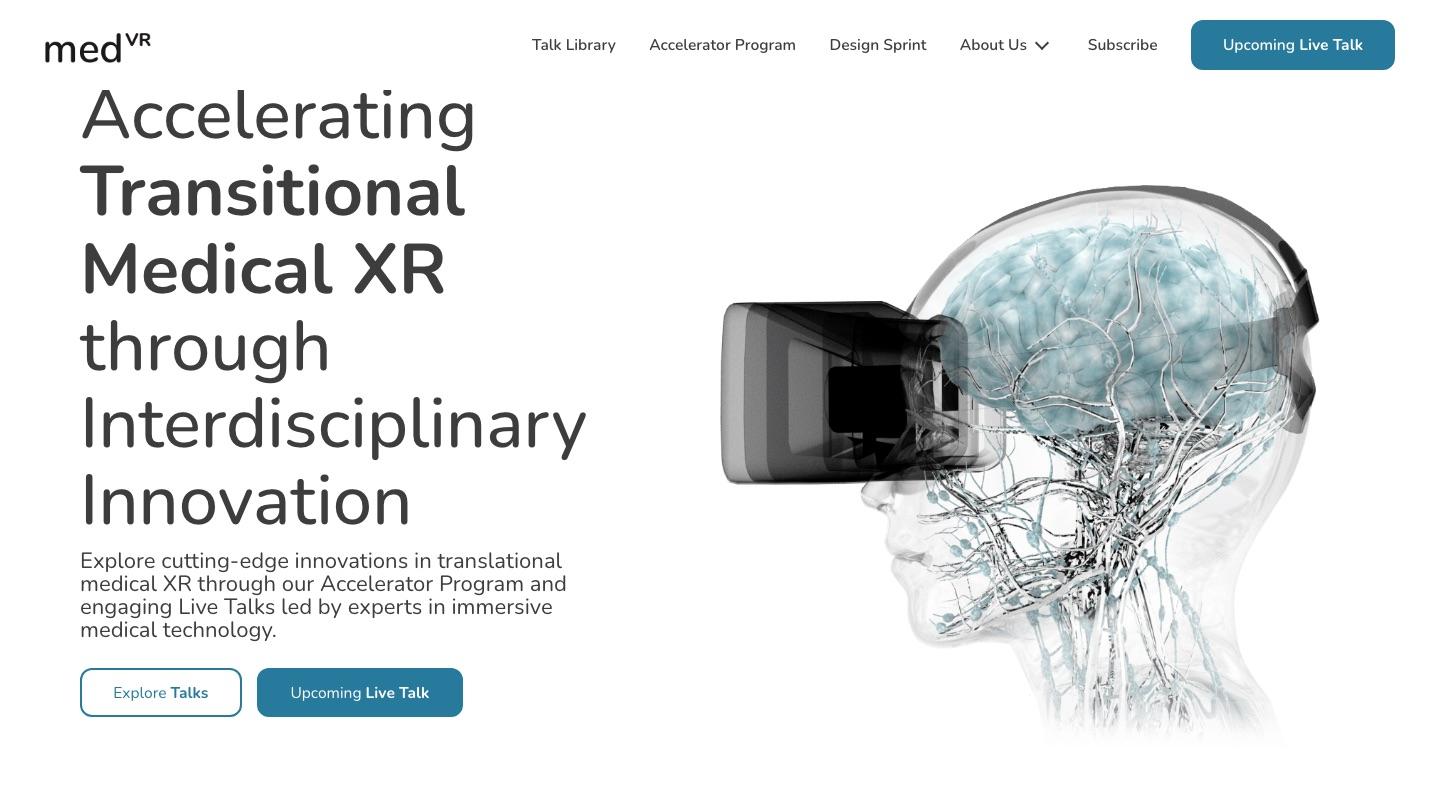The height and width of the screenshot is (810, 1440).
Task: Click the Subscribe nav link
Action: [1122, 45]
